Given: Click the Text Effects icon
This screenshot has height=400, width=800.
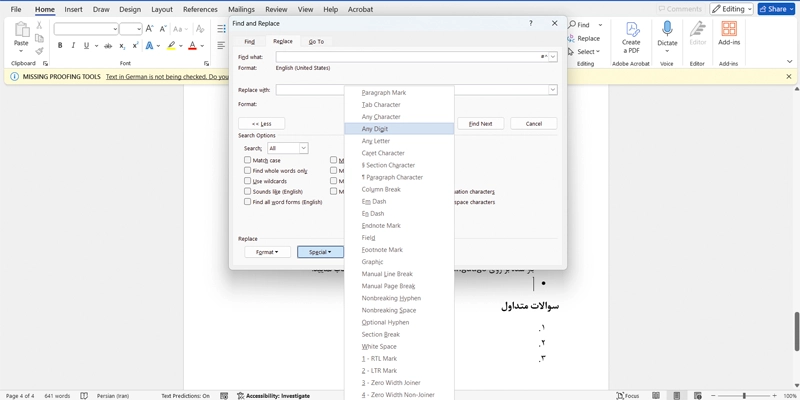Looking at the screenshot, I should point(149,45).
